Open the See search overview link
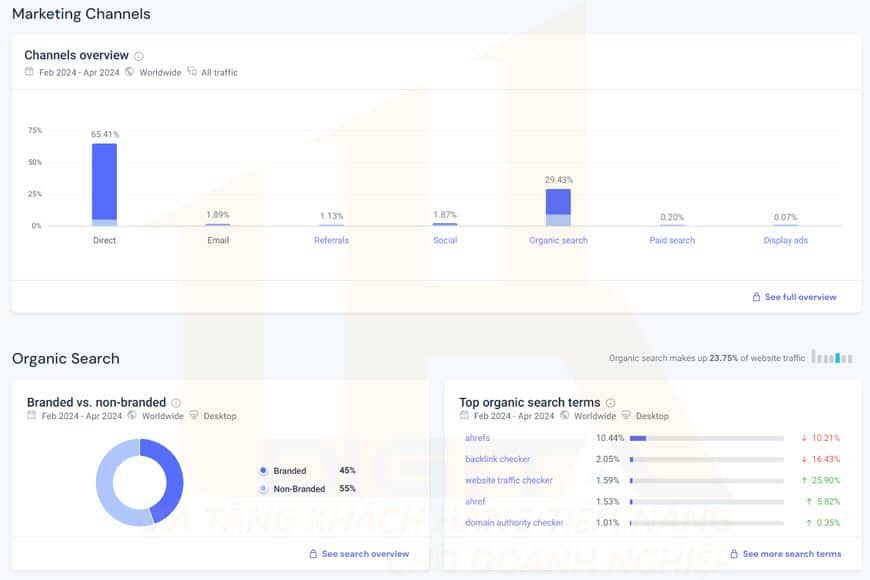 click(365, 554)
